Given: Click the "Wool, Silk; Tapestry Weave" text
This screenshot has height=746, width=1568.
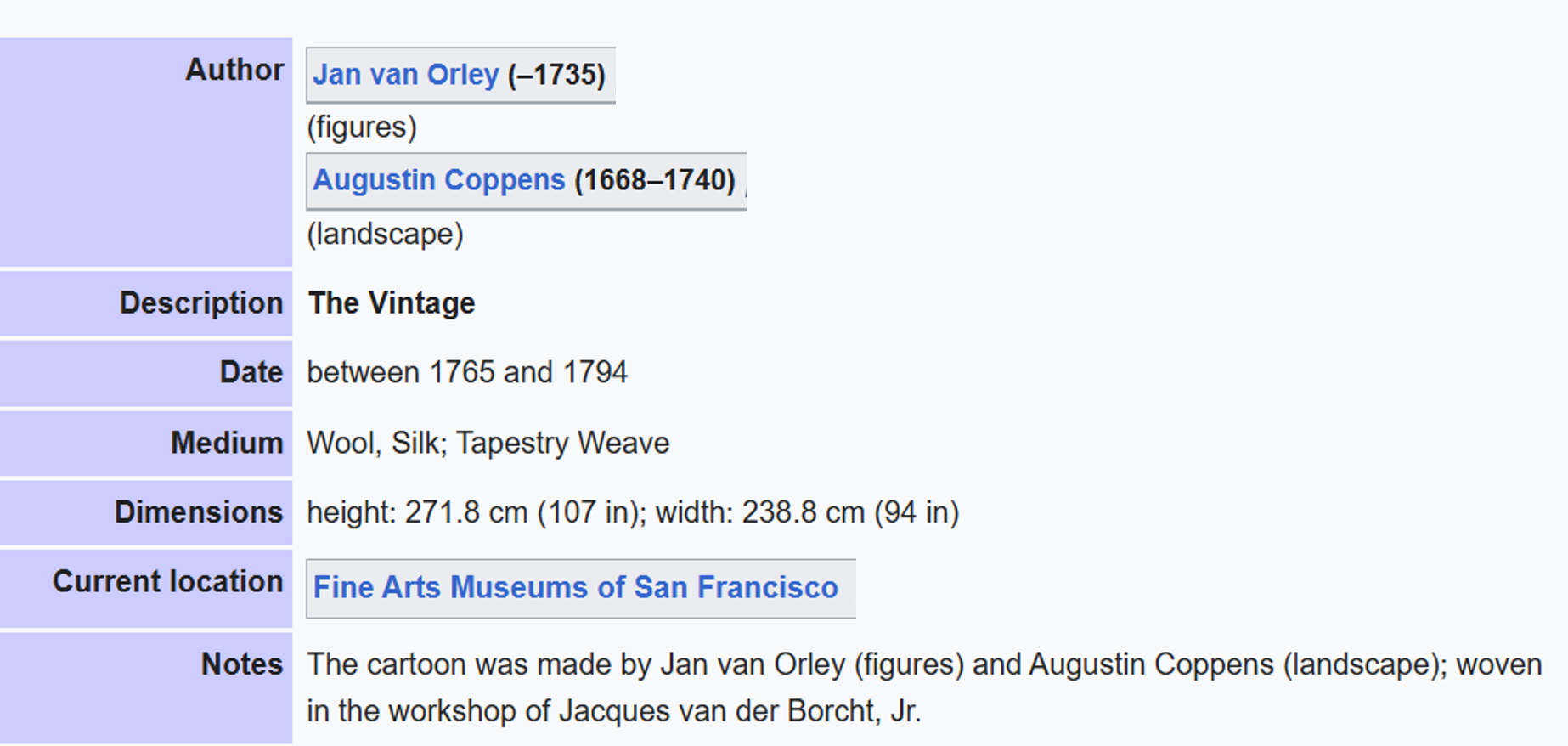Looking at the screenshot, I should click(488, 444).
